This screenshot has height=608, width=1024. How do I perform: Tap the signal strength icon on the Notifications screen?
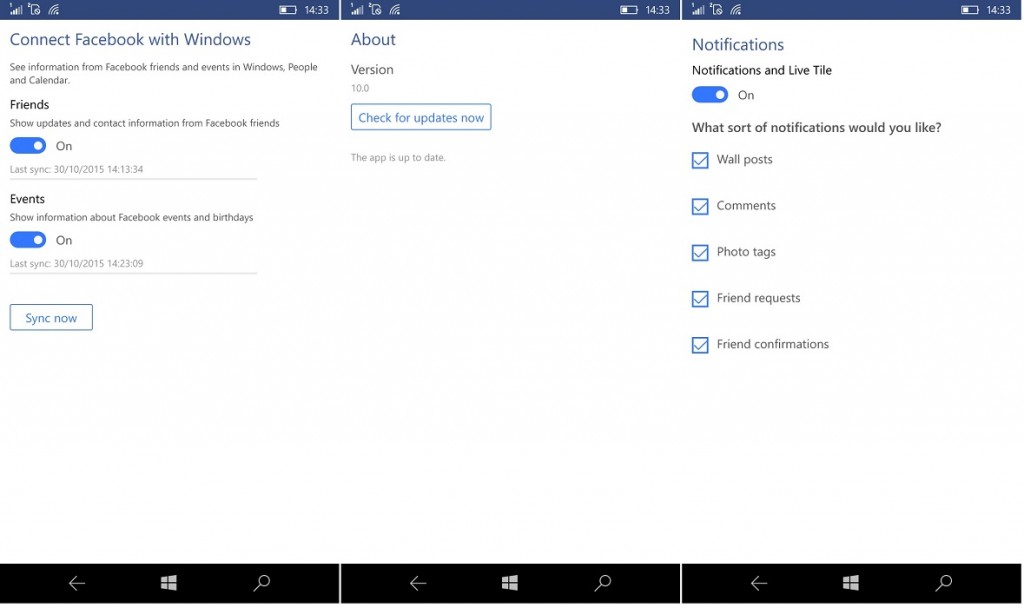697,9
